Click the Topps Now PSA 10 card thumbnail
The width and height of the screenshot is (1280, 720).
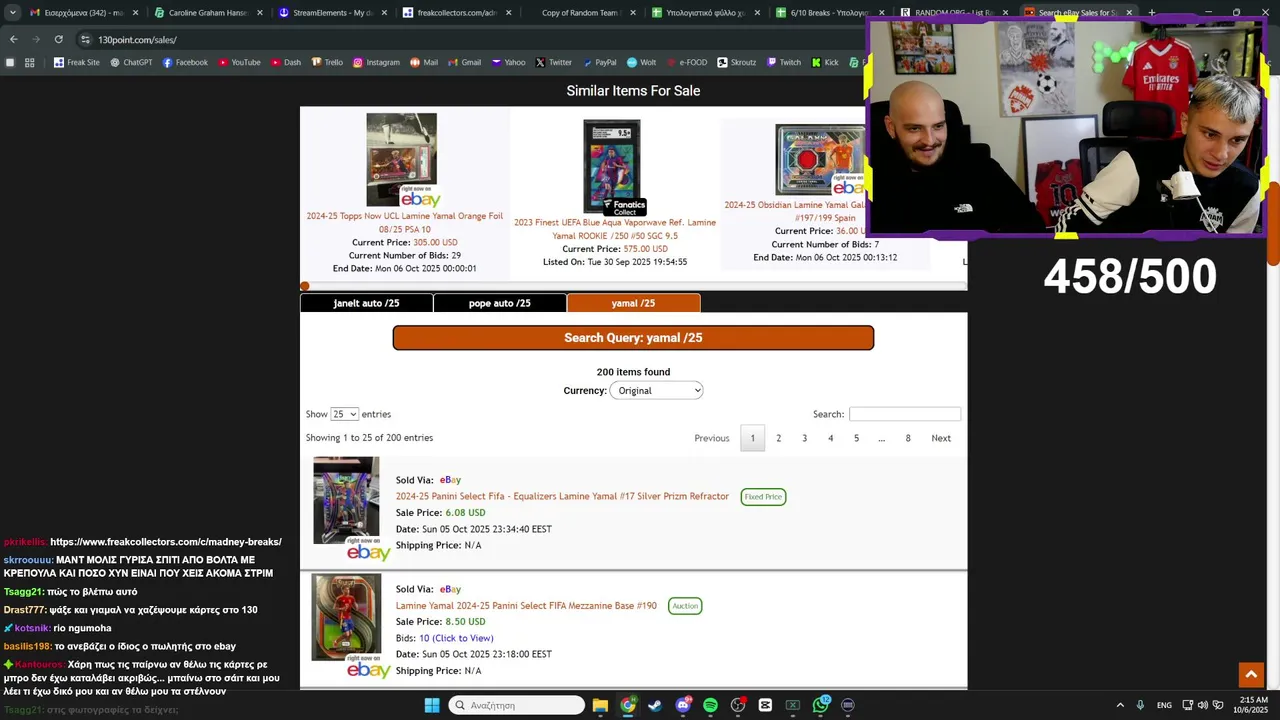[x=402, y=160]
